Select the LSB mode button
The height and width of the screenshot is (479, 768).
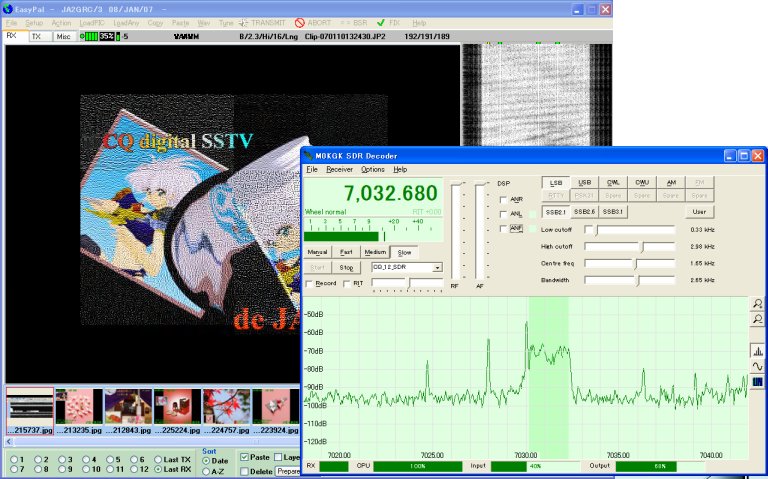click(x=555, y=183)
